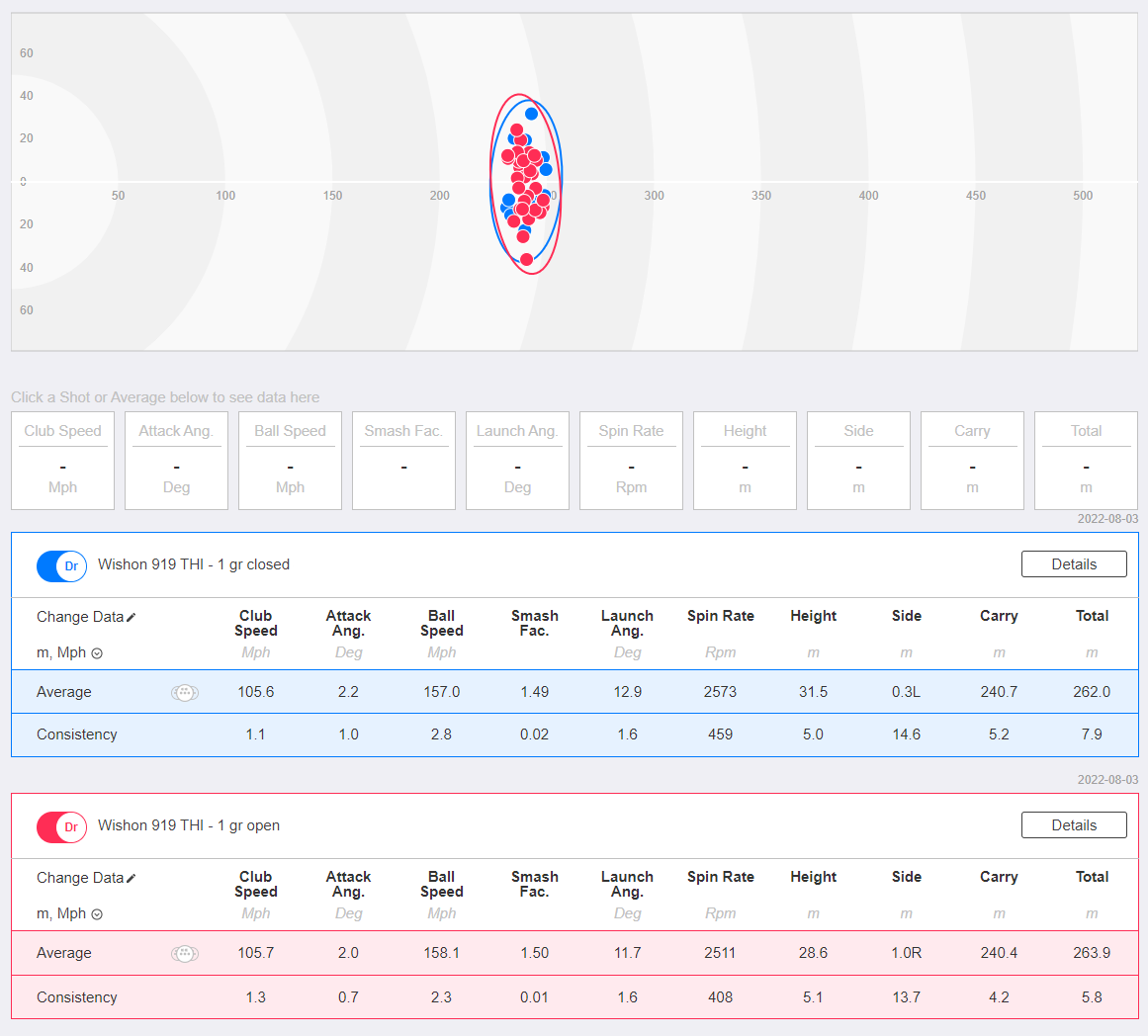Select the red Consistency row
Screen dimensions: 1148x1036
coord(574,997)
